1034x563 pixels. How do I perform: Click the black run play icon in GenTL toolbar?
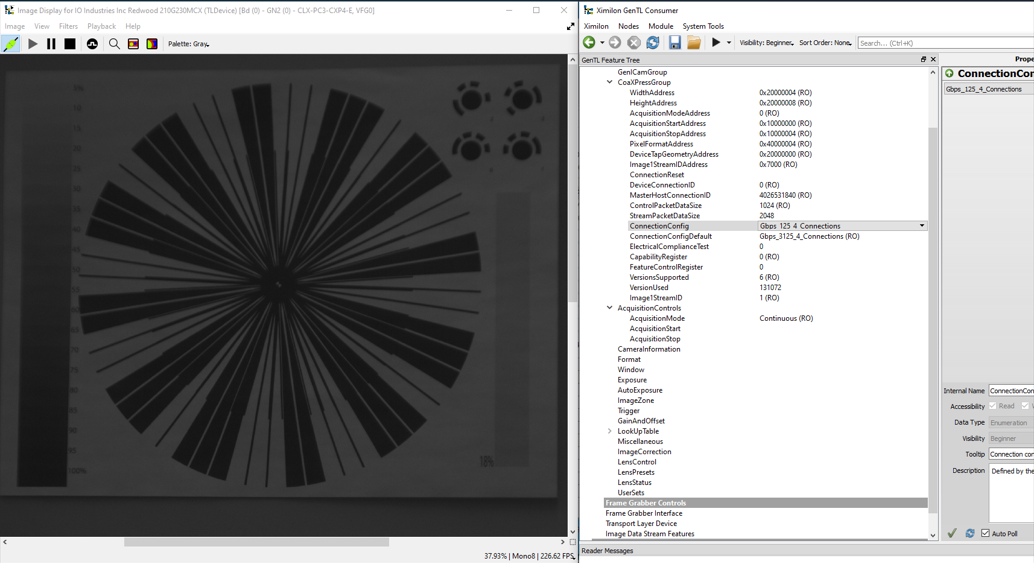click(715, 42)
